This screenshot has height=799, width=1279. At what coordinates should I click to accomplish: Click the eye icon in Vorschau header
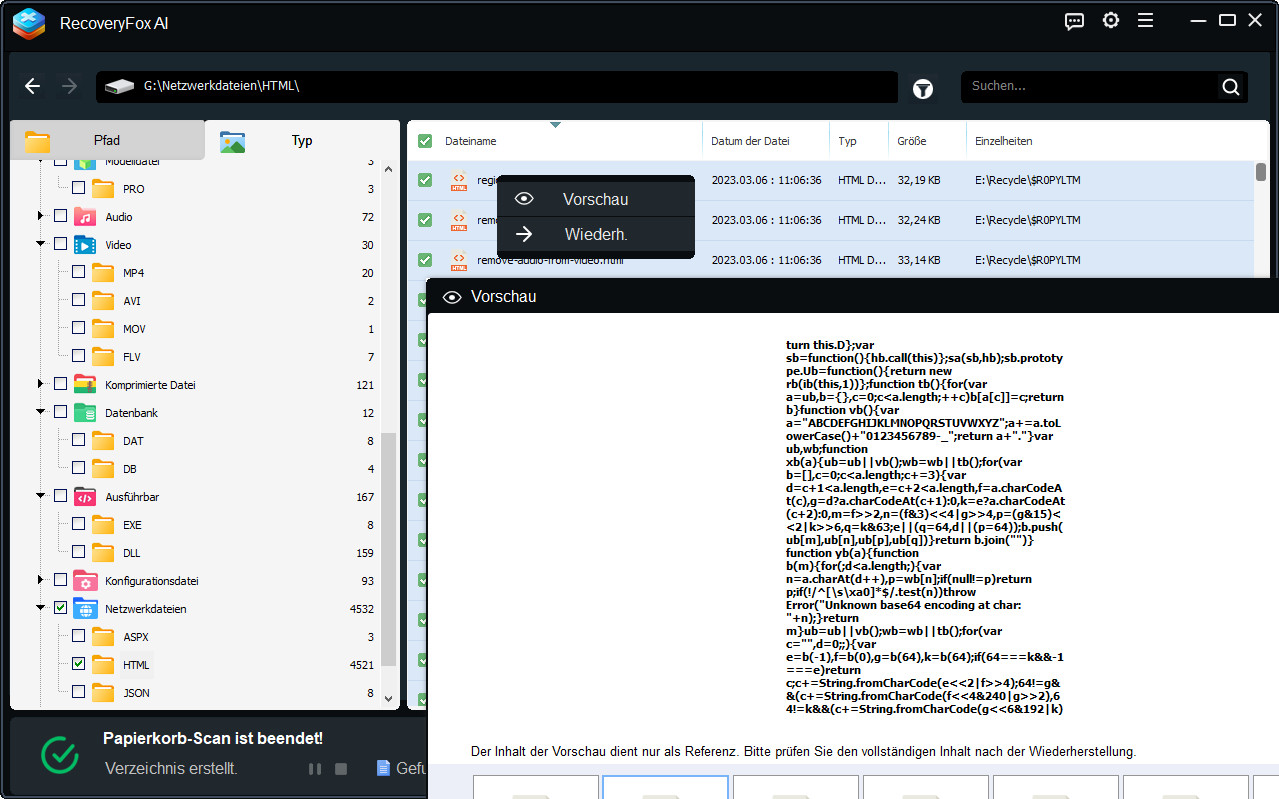452,297
